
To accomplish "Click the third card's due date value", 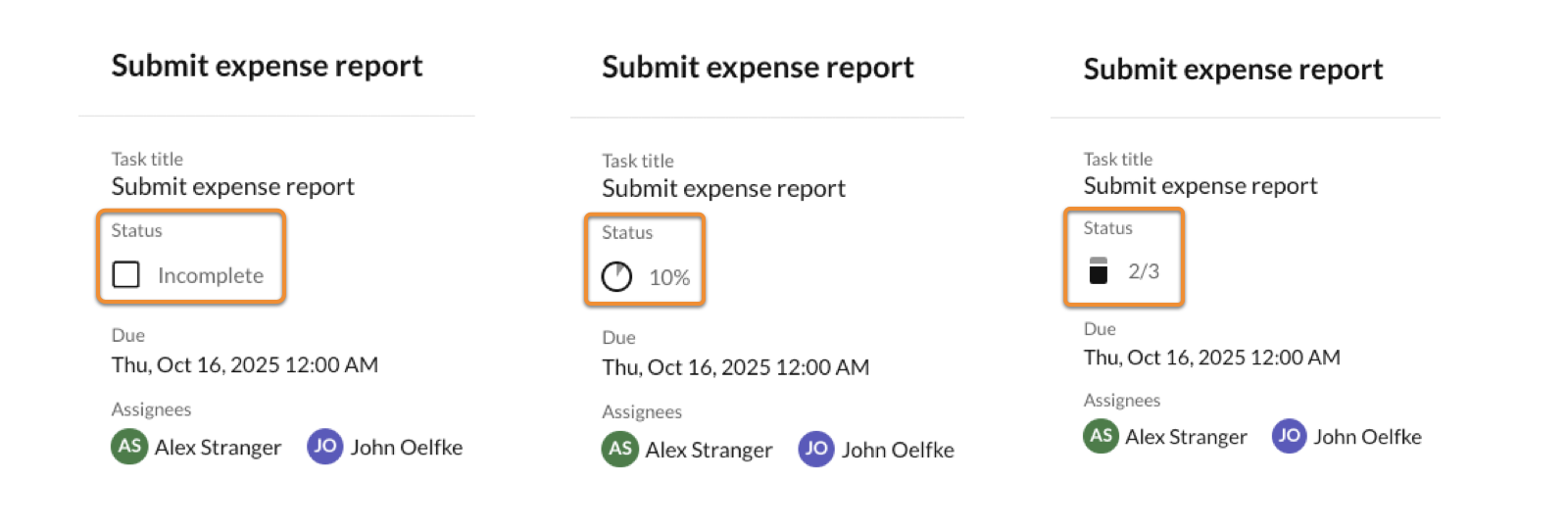I will click(x=1212, y=358).
